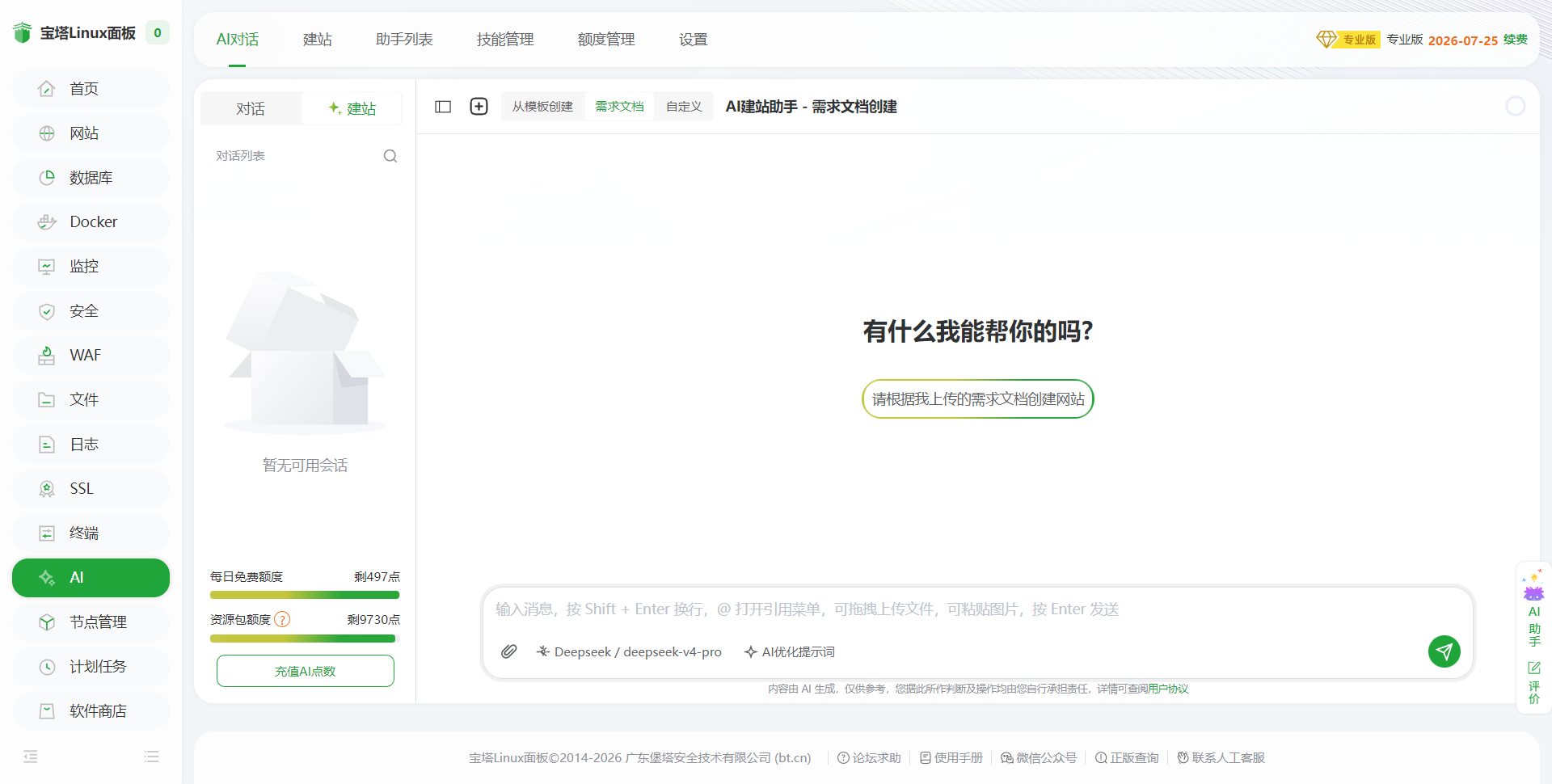Click the 资源包额度 question mark help icon
This screenshot has width=1552, height=784.
[282, 620]
